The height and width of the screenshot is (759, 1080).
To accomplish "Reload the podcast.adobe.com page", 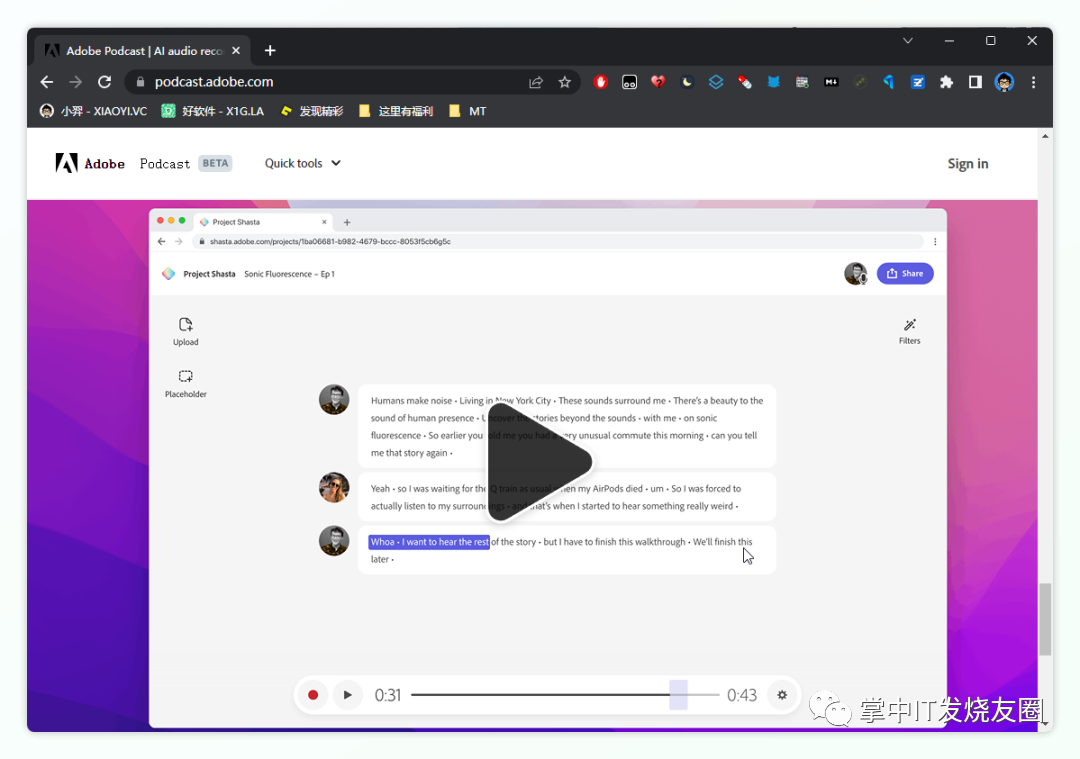I will tap(104, 82).
